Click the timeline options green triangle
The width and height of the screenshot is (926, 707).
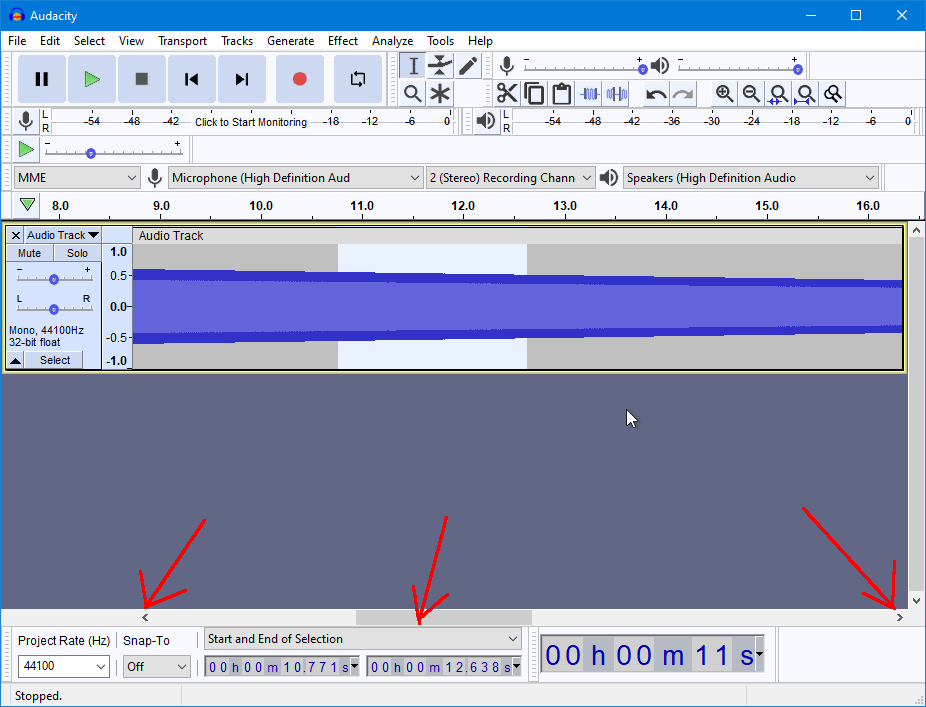point(27,205)
